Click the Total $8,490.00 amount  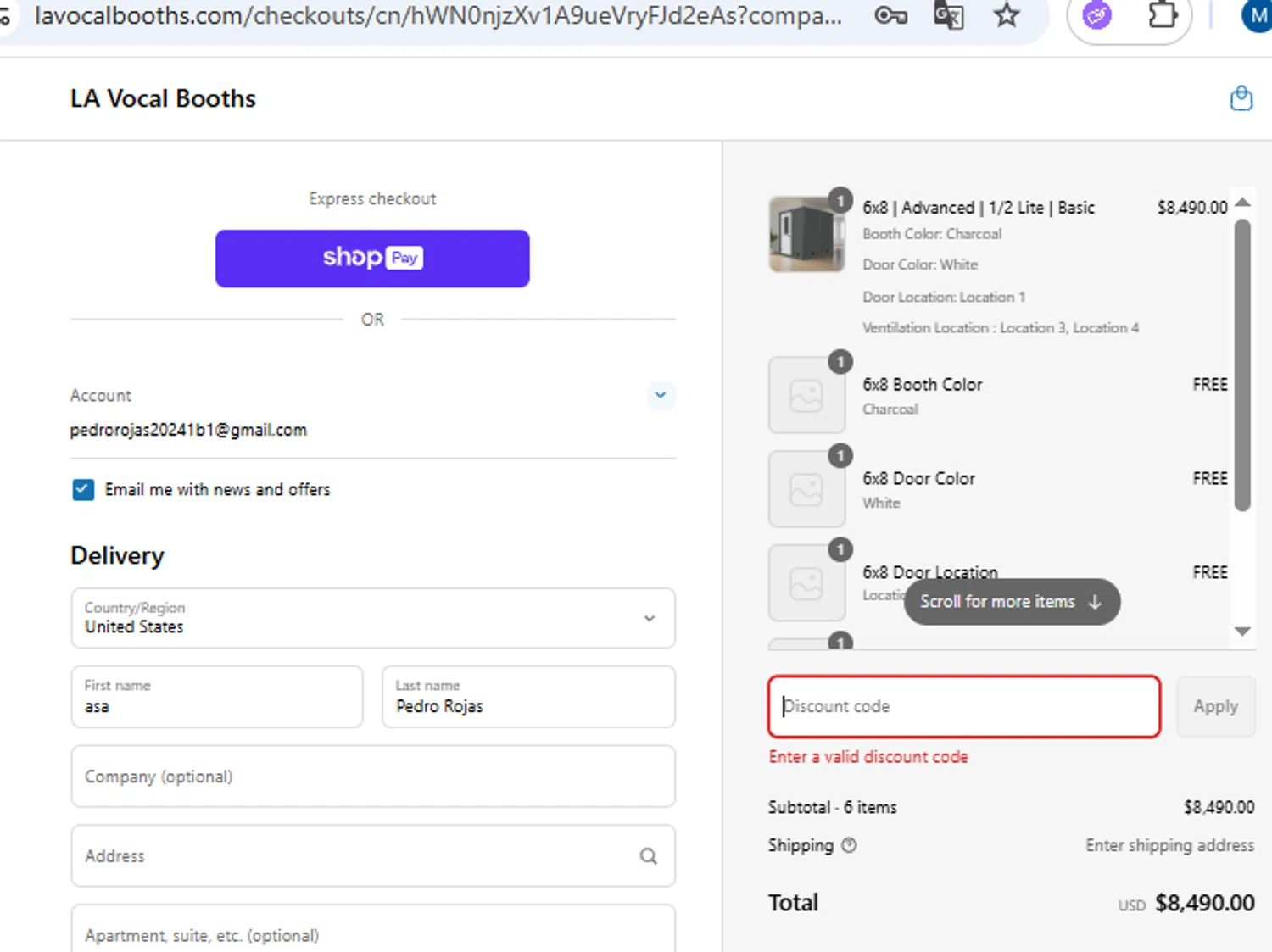click(x=1204, y=903)
